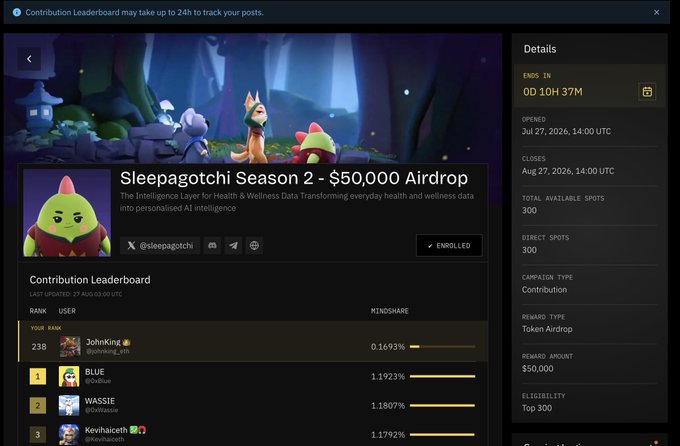Click 'Jul 27, 2026, 14:00 UTC' opened date
Image resolution: width=680 pixels, height=446 pixels.
coord(566,131)
